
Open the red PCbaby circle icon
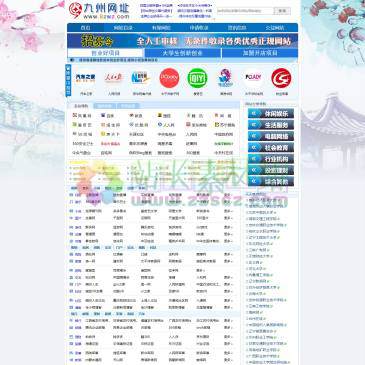click(x=169, y=78)
